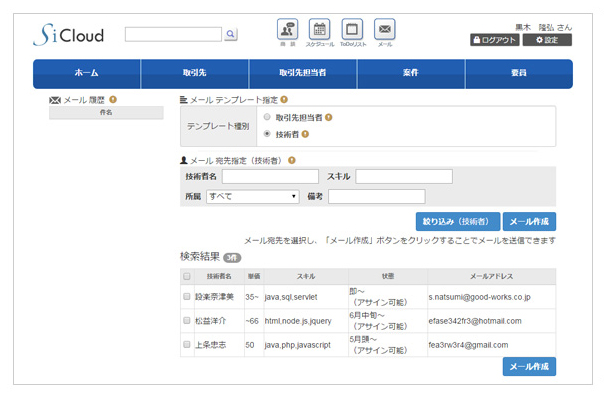Click email fea3rw3r4@gmail.com
This screenshot has height=397, width=604.
(x=468, y=345)
